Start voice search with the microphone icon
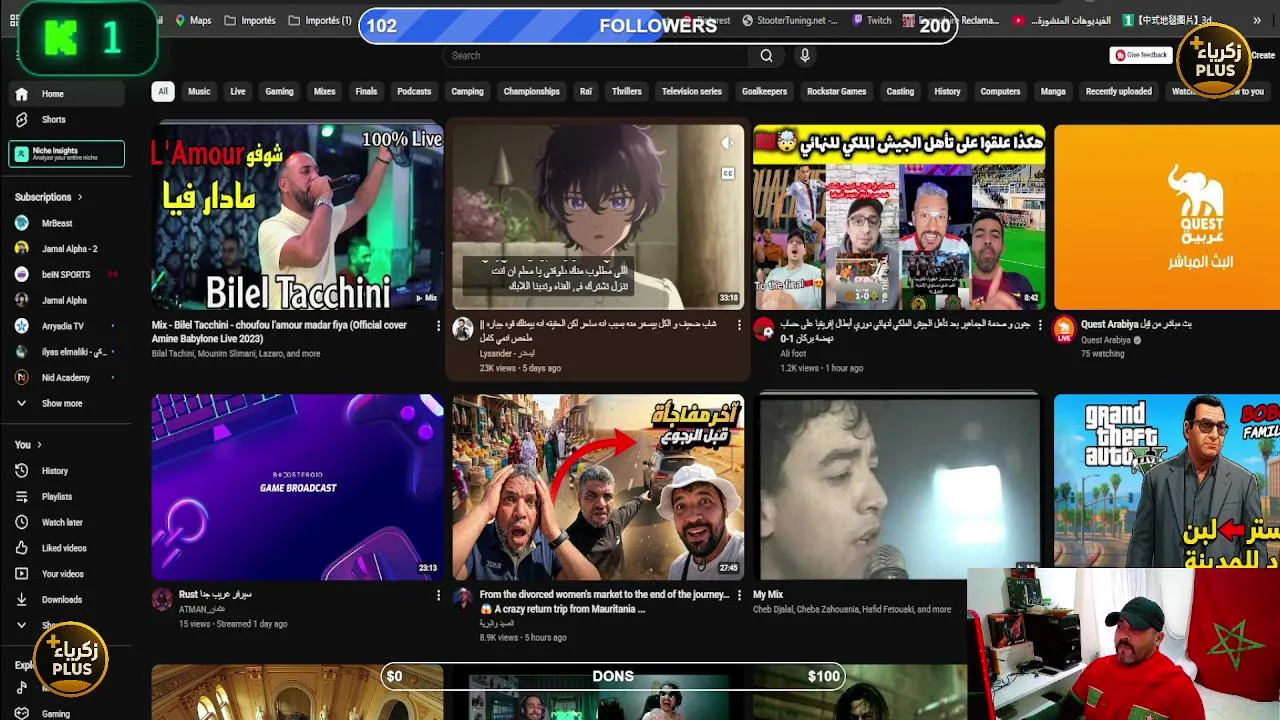This screenshot has height=720, width=1280. point(804,56)
